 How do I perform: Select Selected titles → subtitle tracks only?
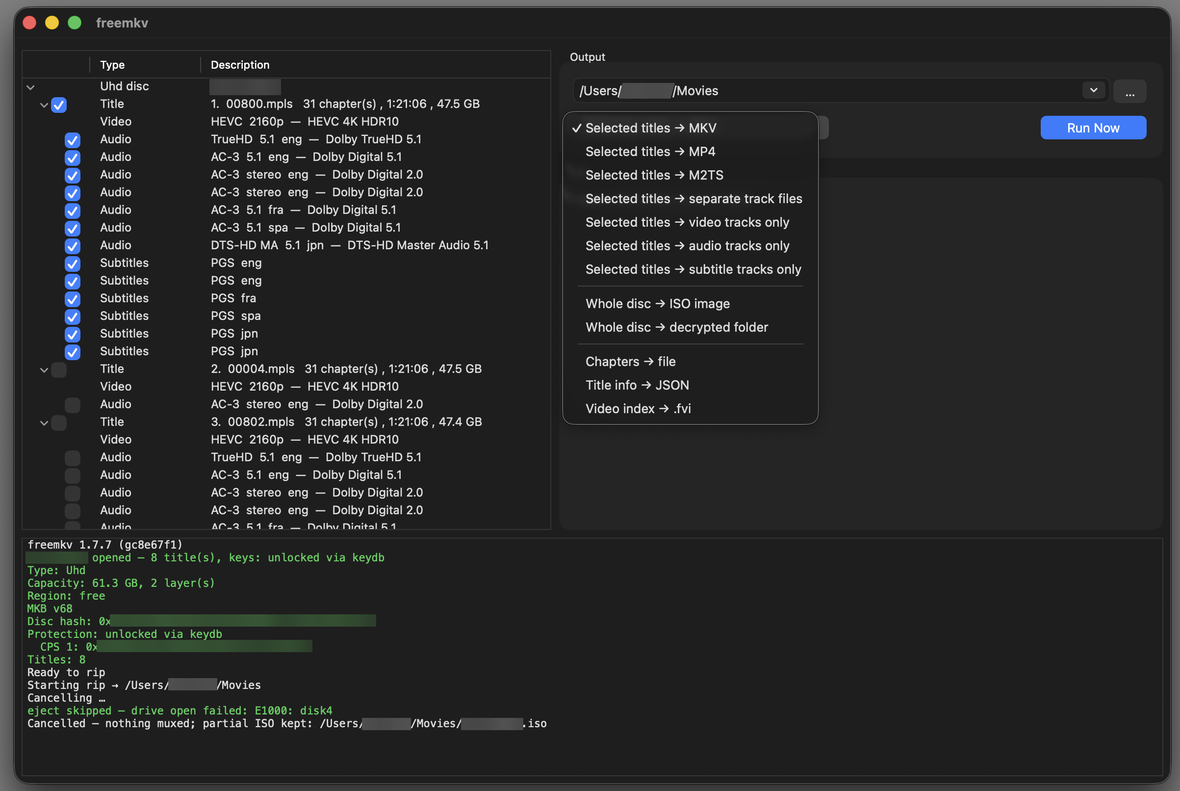[690, 269]
